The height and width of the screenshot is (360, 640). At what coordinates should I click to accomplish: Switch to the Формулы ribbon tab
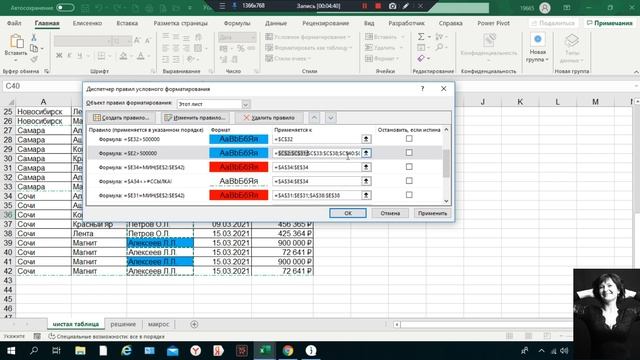pos(237,23)
